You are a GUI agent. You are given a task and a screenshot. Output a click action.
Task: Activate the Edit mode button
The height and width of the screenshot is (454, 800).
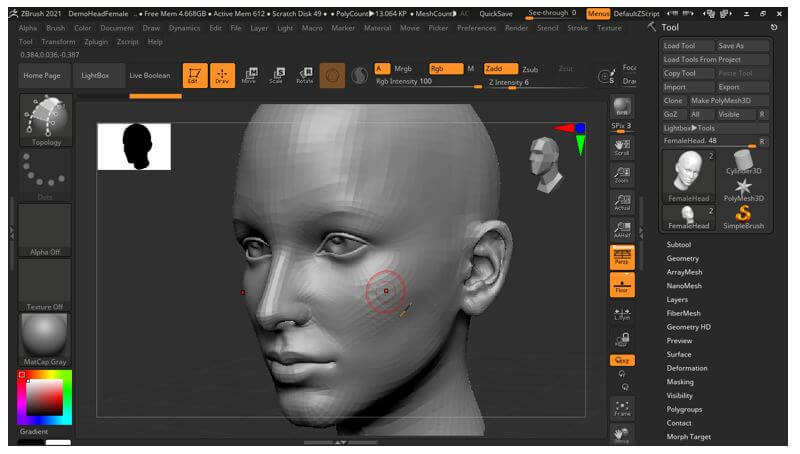[x=195, y=75]
